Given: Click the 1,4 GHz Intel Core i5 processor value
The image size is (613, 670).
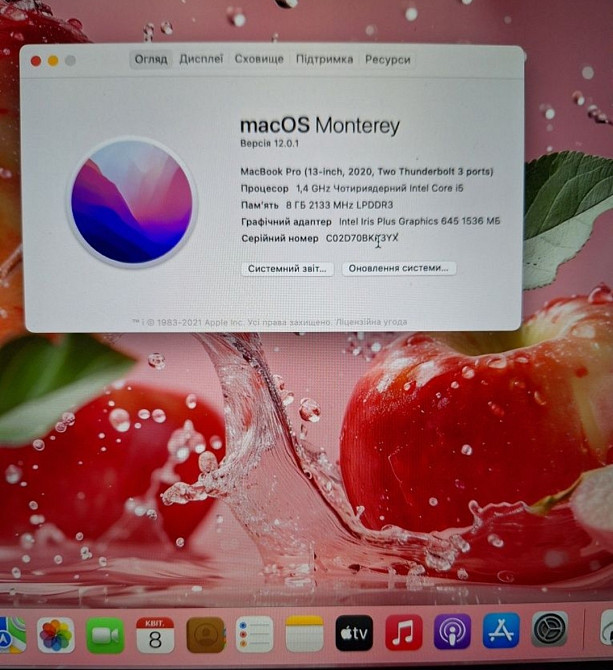Looking at the screenshot, I should pos(380,188).
